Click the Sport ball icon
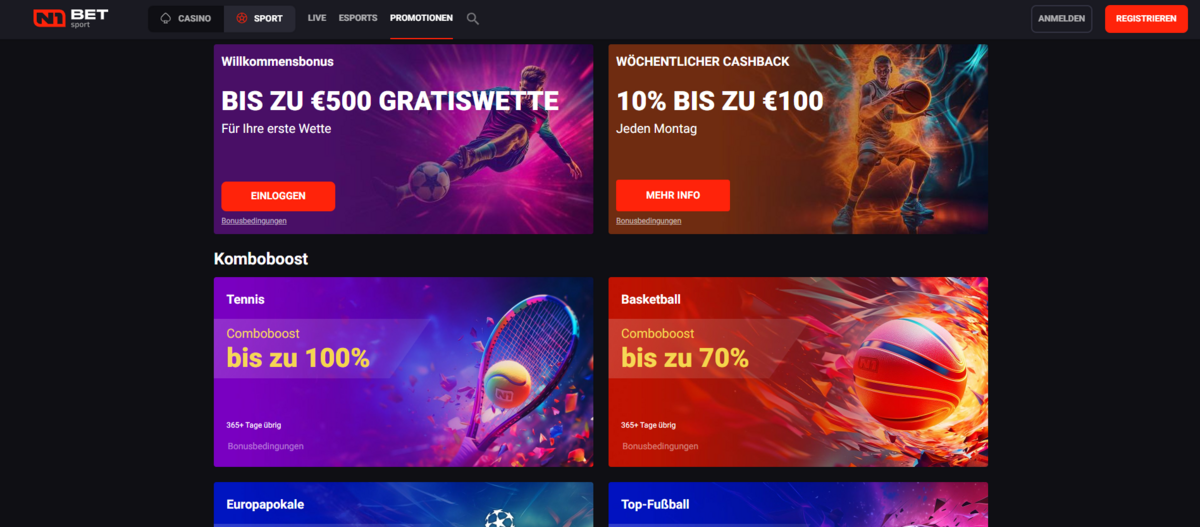Image resolution: width=1200 pixels, height=527 pixels. tap(241, 18)
